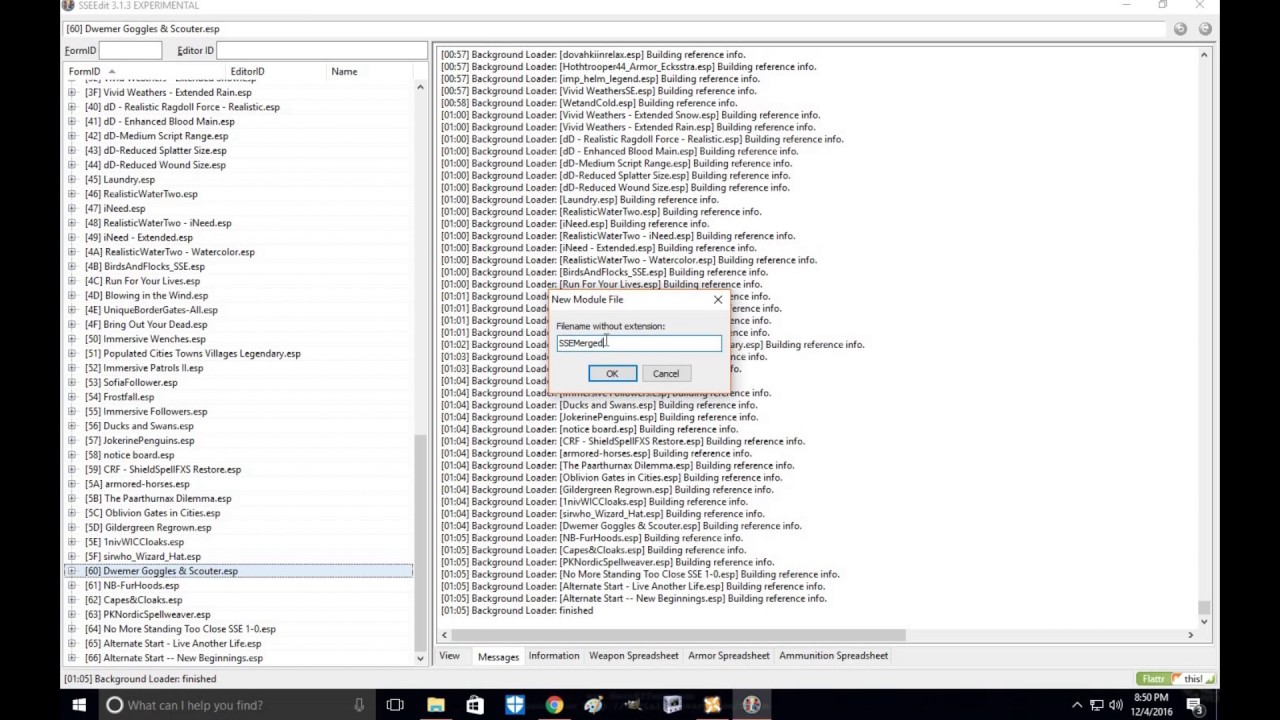
Task: Click the FormID filter input field
Action: point(130,50)
